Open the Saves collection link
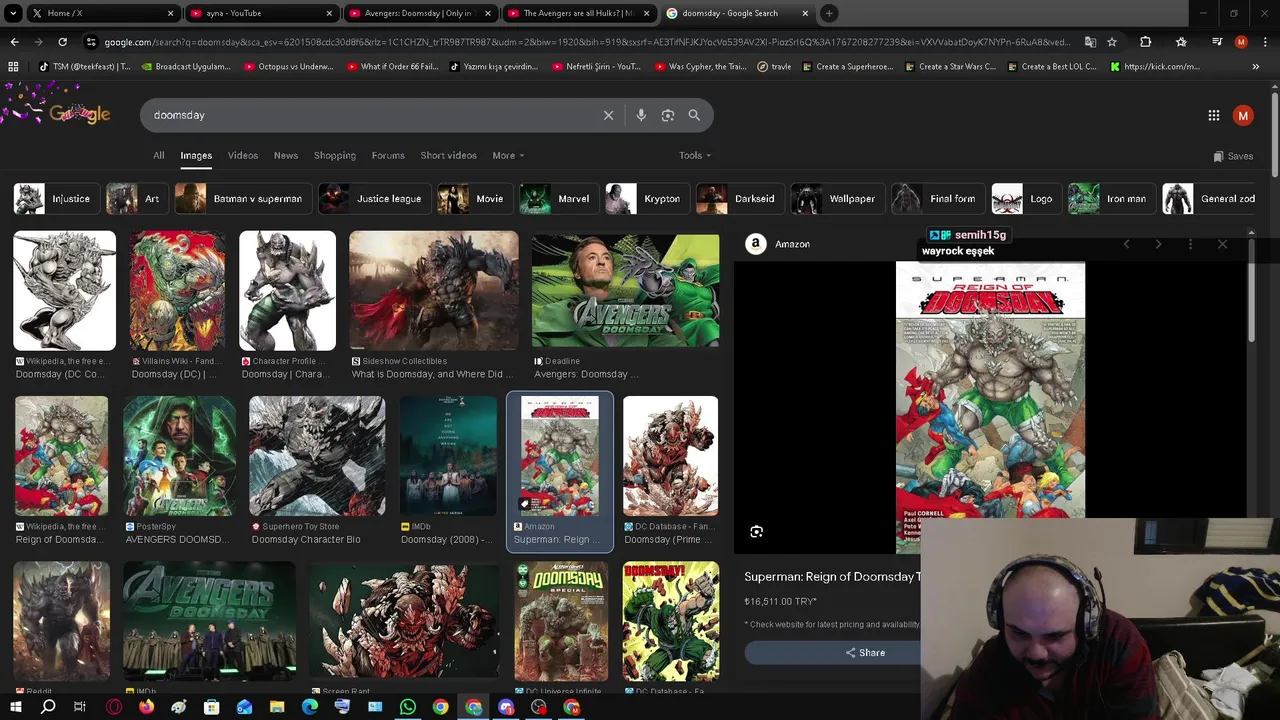Viewport: 1280px width, 720px height. point(1233,156)
